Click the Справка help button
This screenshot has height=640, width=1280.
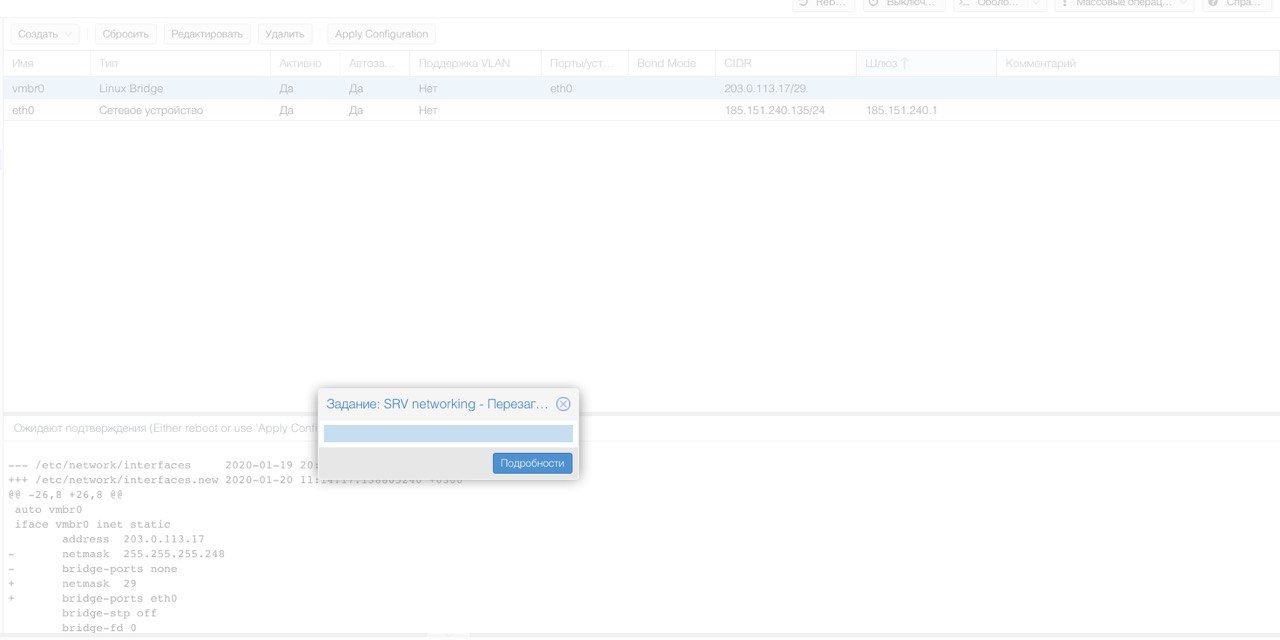tap(1237, 3)
